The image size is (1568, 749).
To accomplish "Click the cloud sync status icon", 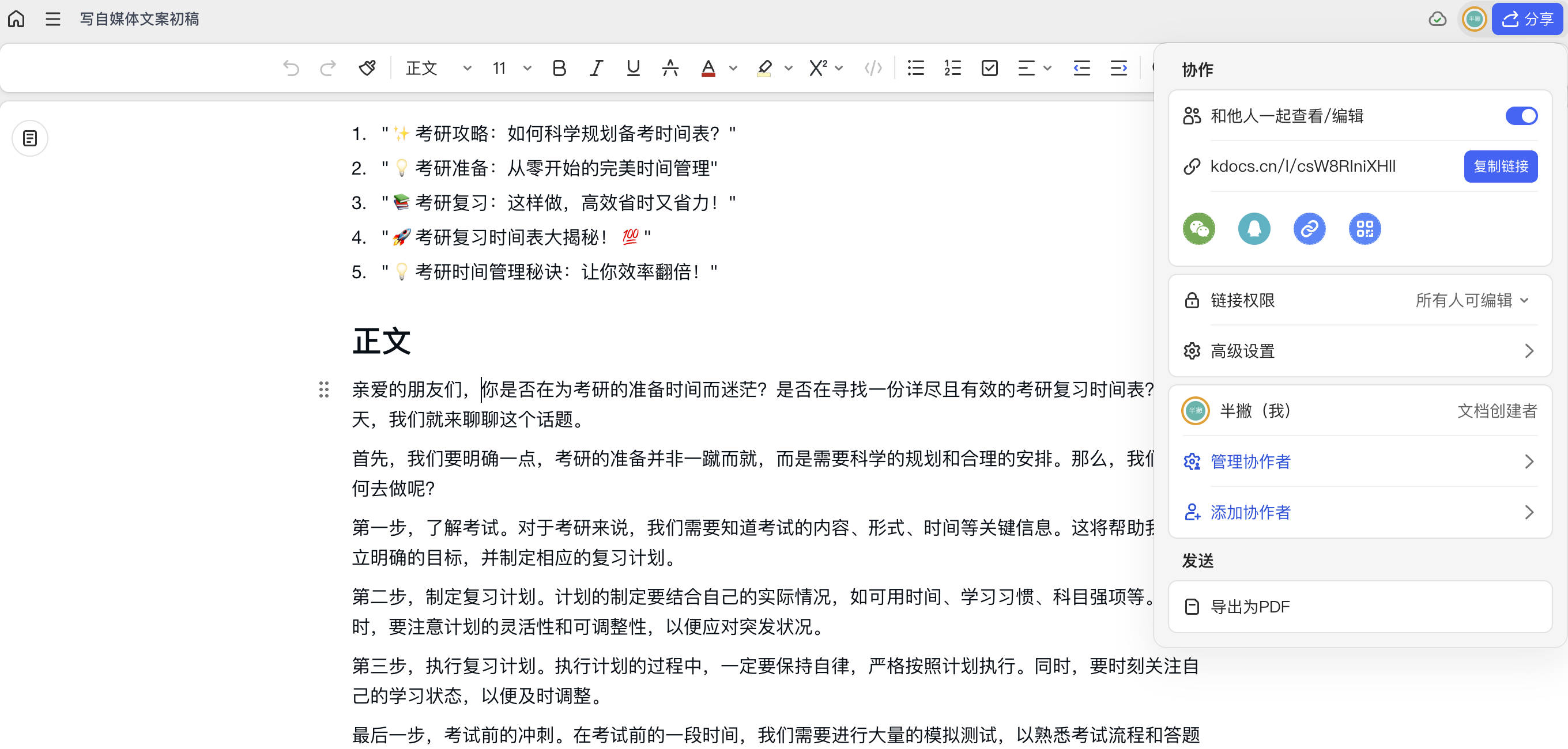I will pyautogui.click(x=1437, y=19).
